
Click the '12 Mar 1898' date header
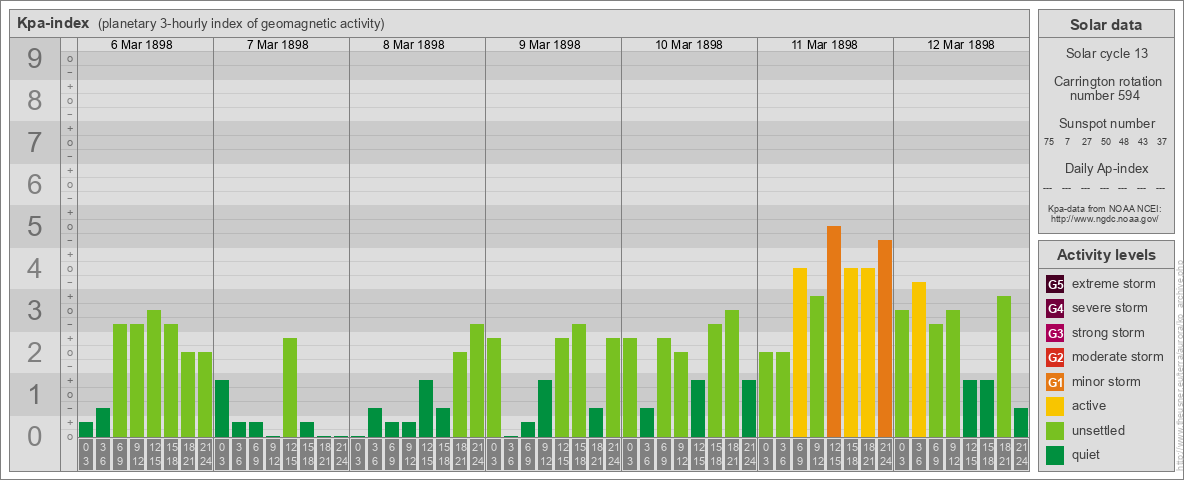point(960,45)
